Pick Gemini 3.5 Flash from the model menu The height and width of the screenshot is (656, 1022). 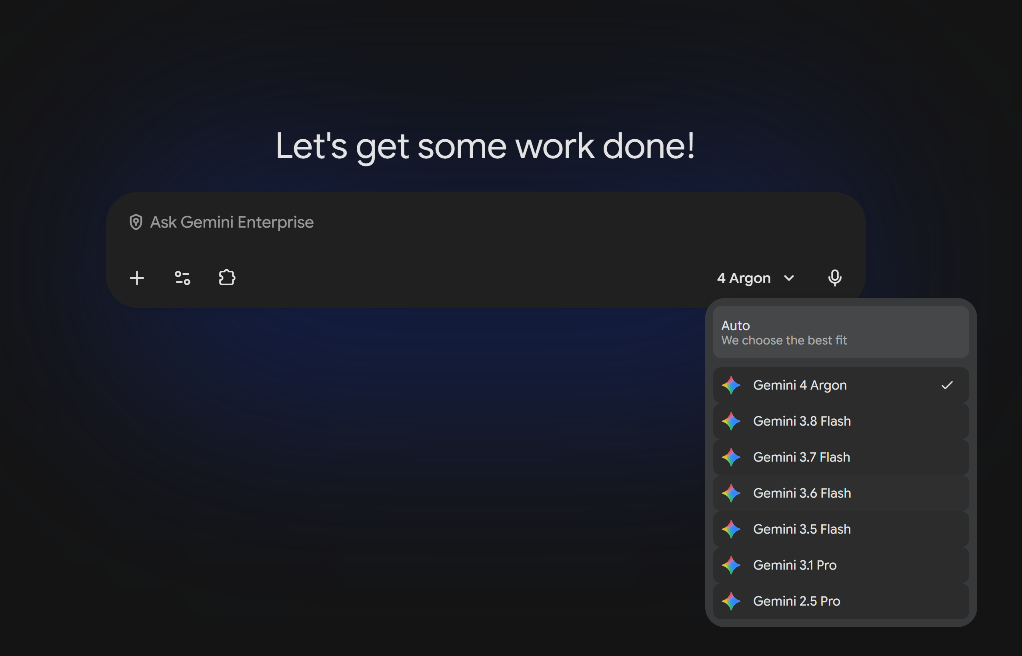(841, 529)
